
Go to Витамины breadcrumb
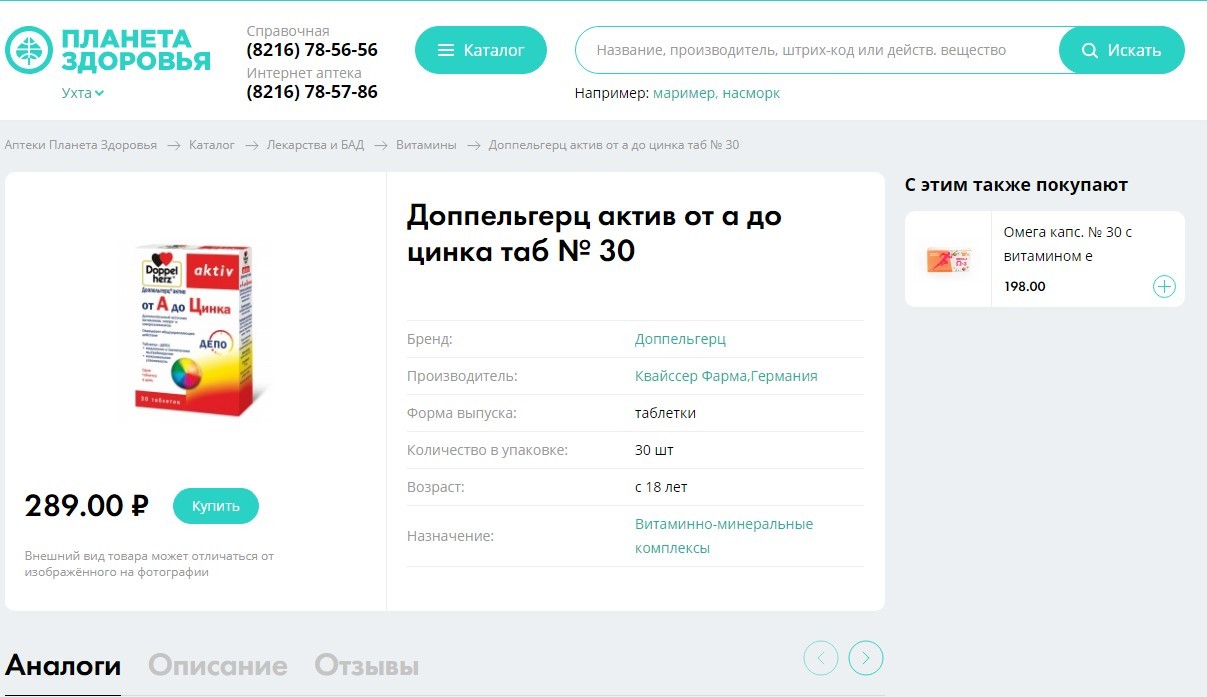tap(426, 145)
